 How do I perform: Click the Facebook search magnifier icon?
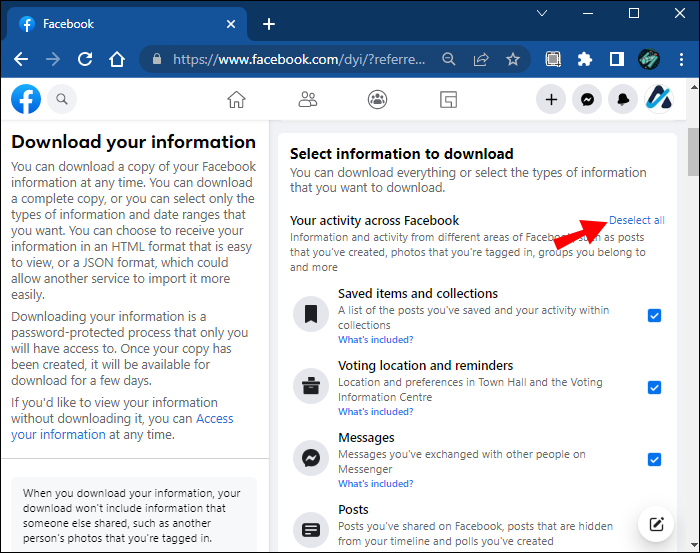point(62,99)
